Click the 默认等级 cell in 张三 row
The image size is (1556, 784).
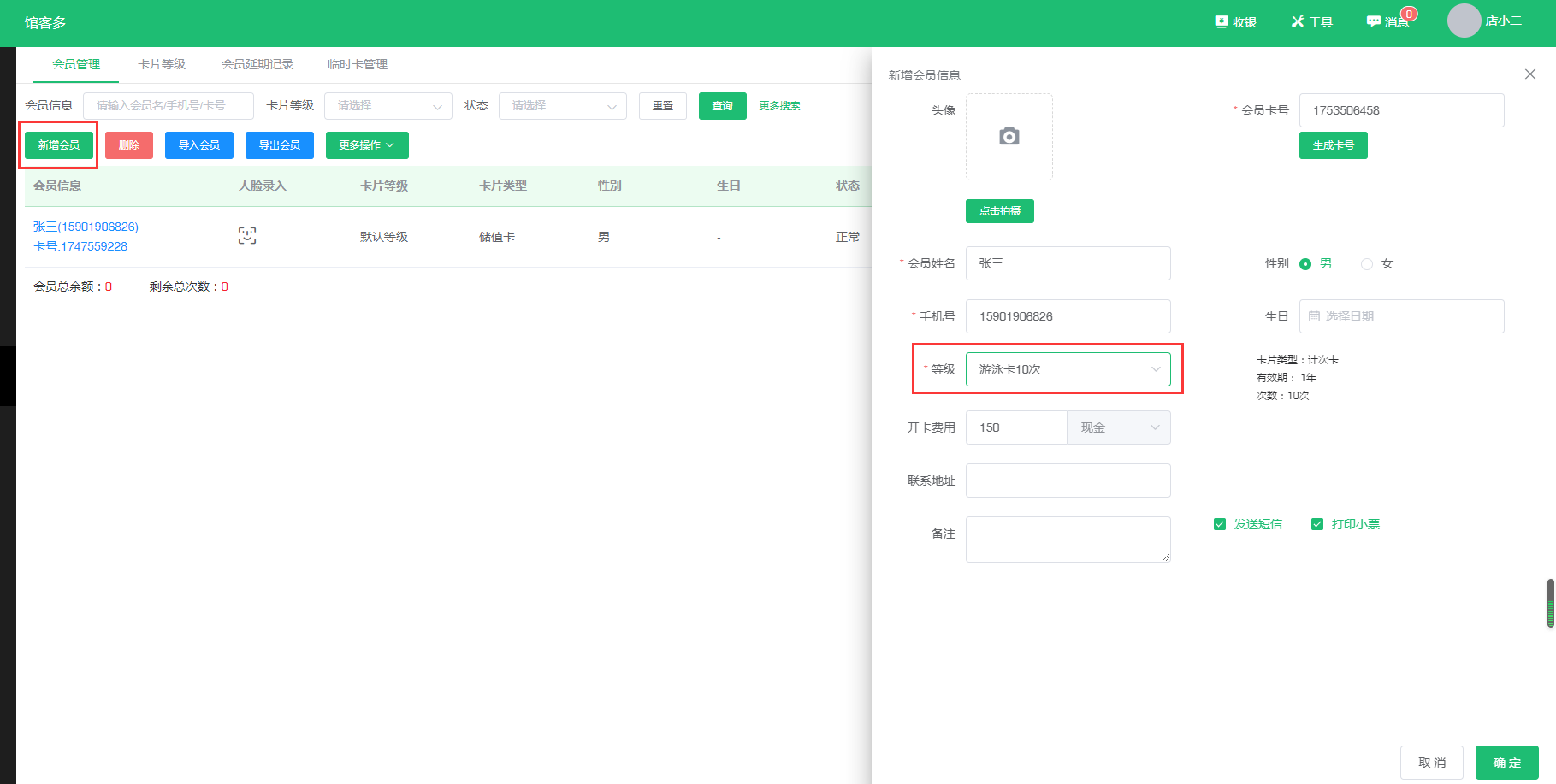(384, 237)
